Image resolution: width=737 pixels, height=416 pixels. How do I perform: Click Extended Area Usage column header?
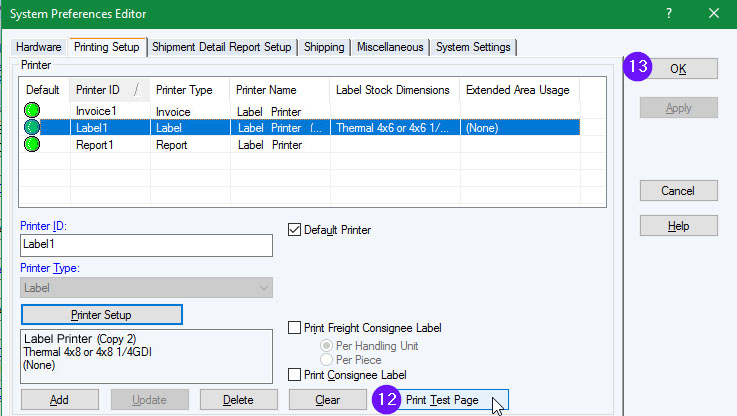click(519, 90)
